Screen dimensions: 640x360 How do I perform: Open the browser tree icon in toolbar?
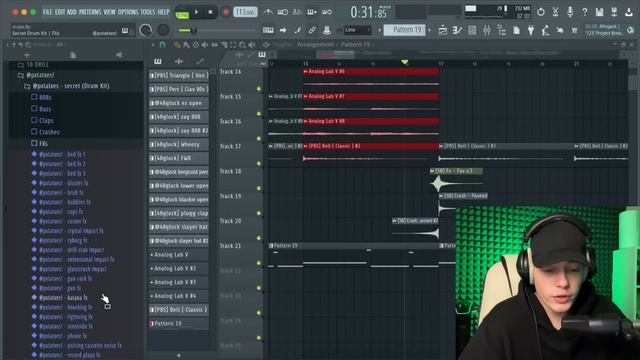click(x=501, y=30)
